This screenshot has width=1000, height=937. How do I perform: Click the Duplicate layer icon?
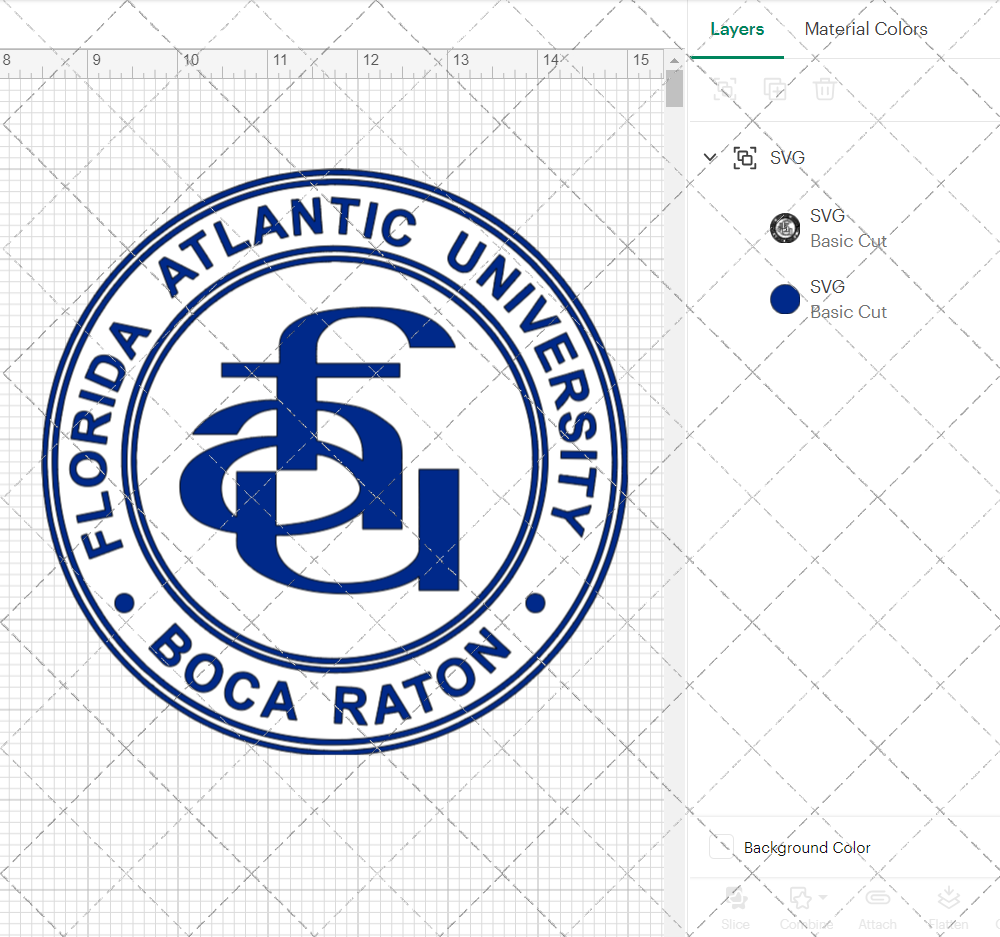click(x=774, y=89)
